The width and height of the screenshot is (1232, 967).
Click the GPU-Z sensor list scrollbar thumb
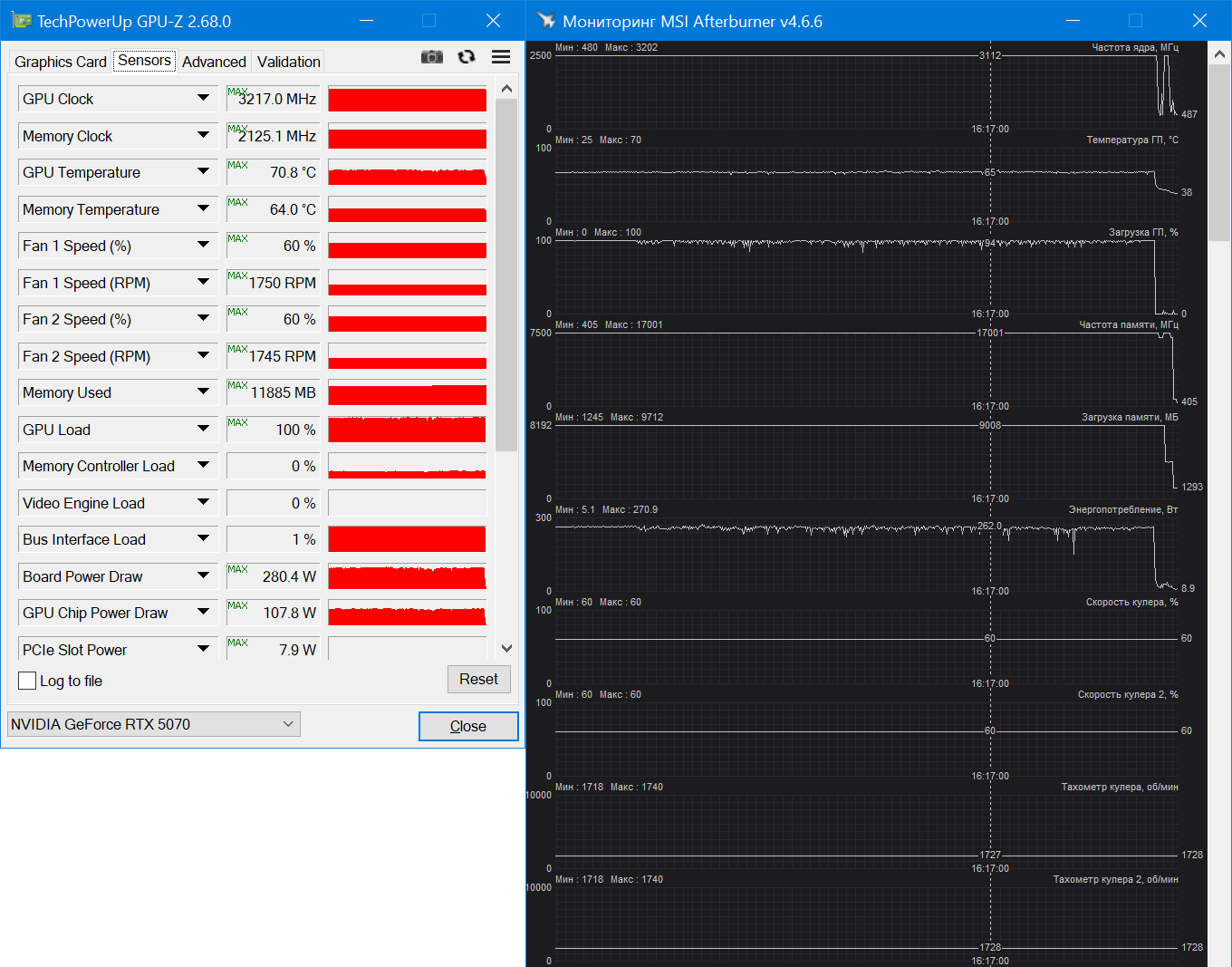pos(506,272)
